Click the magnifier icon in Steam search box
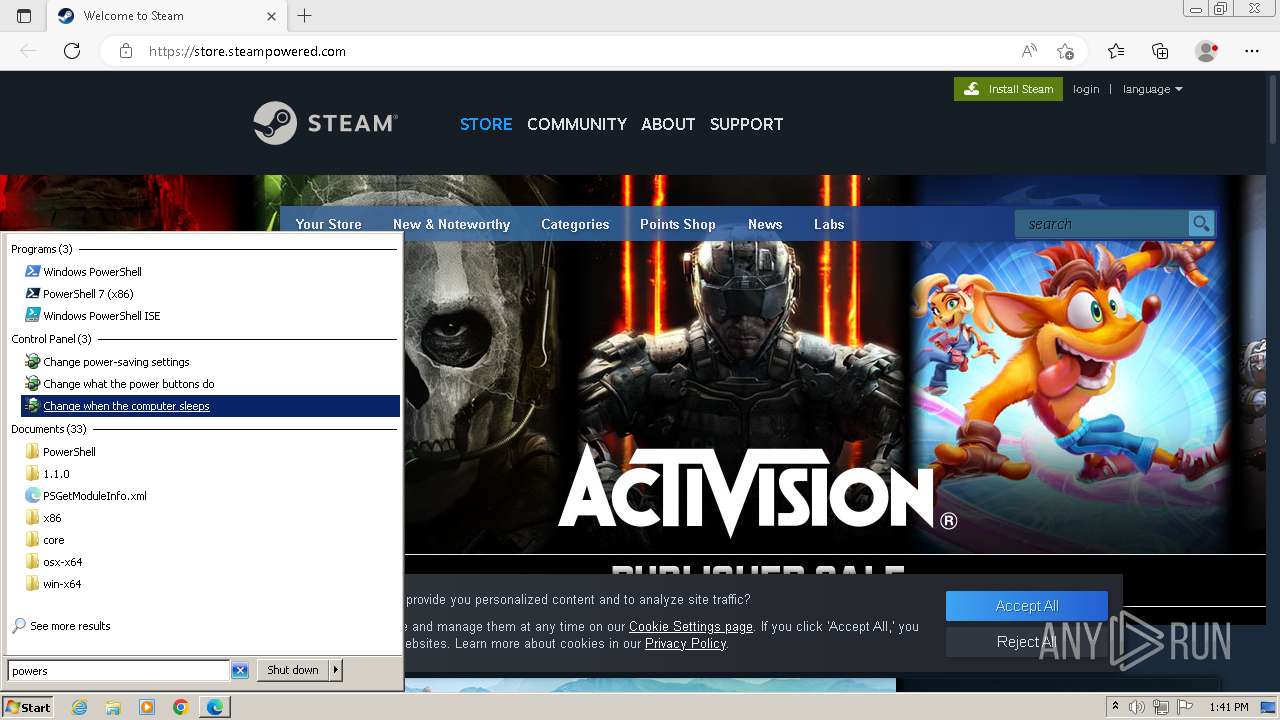 pyautogui.click(x=1201, y=224)
